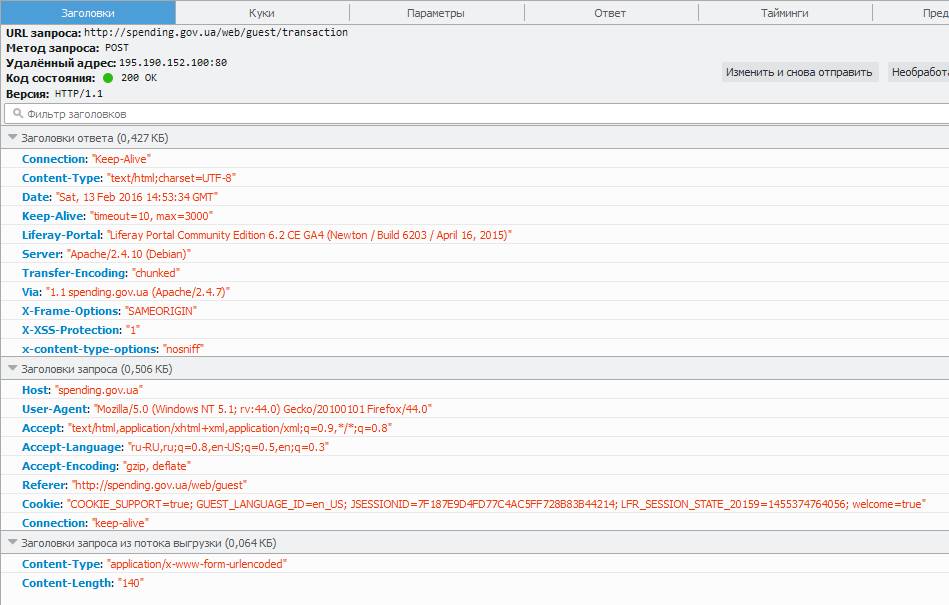Screen dimensions: 949x605
Task: Open the partially visible 'Пред' tab
Action: tap(930, 13)
